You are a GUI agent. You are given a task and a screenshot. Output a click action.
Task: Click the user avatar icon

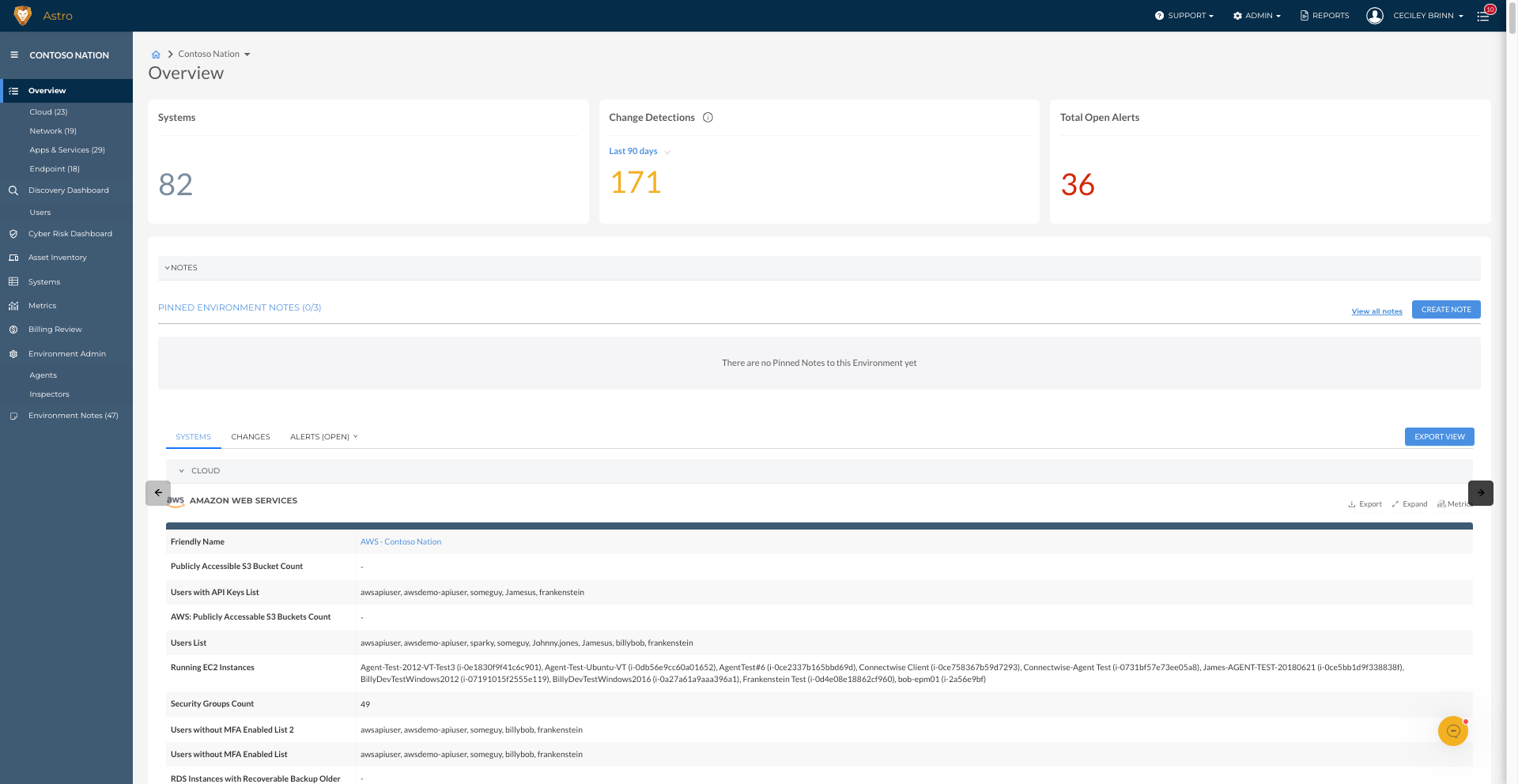1375,16
